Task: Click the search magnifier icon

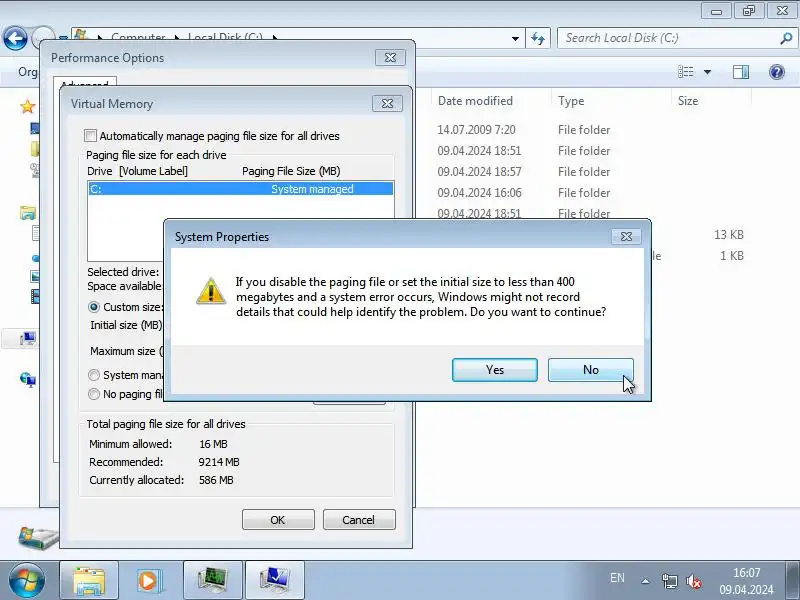Action: click(786, 38)
